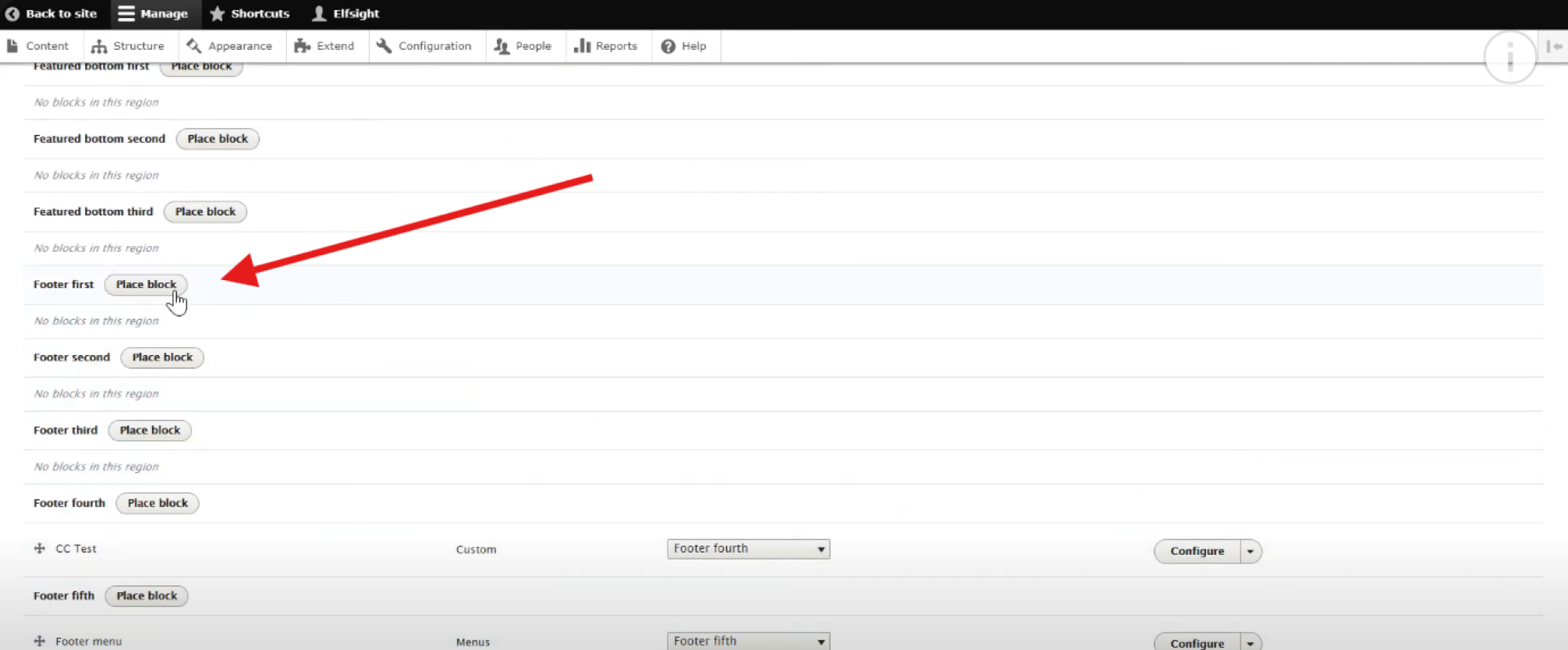
Task: Click the drag handle beside CC Test
Action: point(40,549)
